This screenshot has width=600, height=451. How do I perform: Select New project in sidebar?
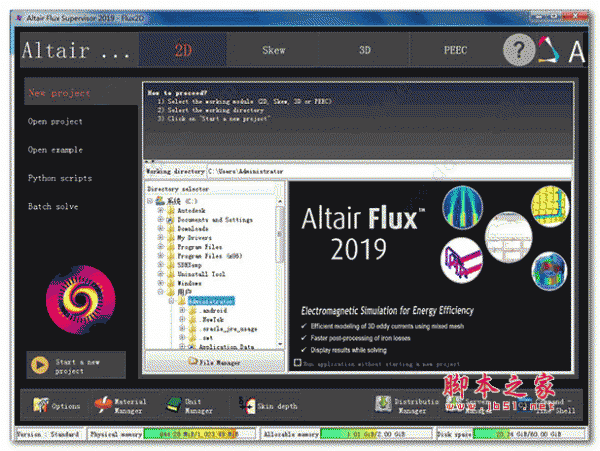point(81,93)
